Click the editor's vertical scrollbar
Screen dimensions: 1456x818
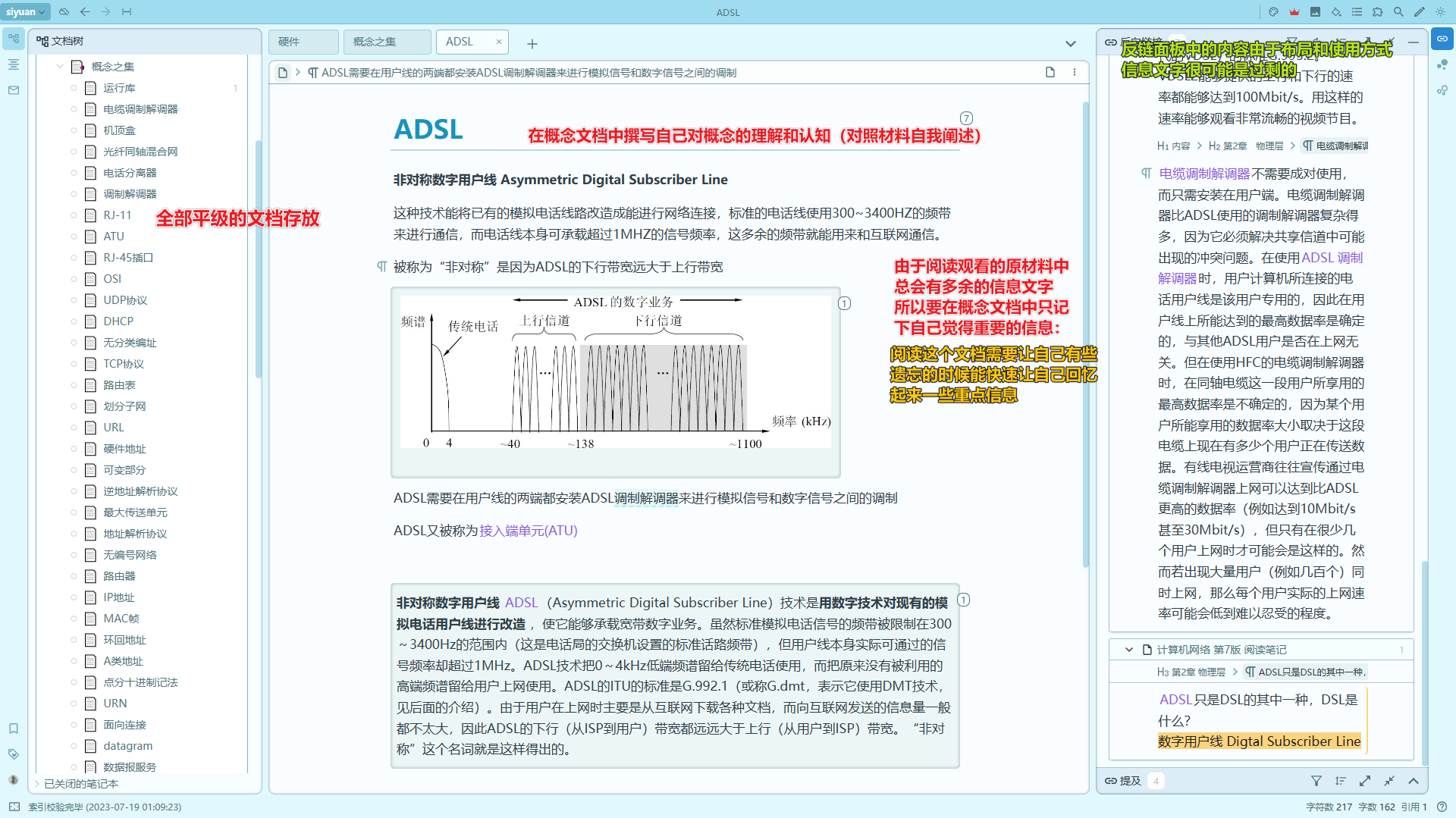[1085, 334]
